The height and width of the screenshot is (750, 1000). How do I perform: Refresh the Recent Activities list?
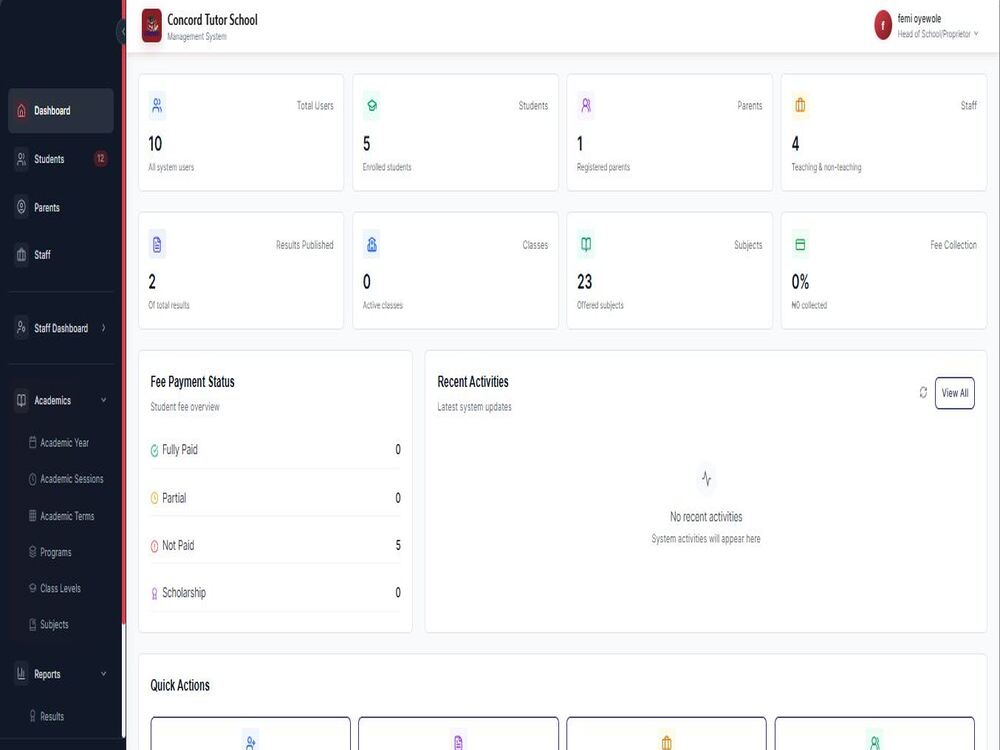point(923,392)
